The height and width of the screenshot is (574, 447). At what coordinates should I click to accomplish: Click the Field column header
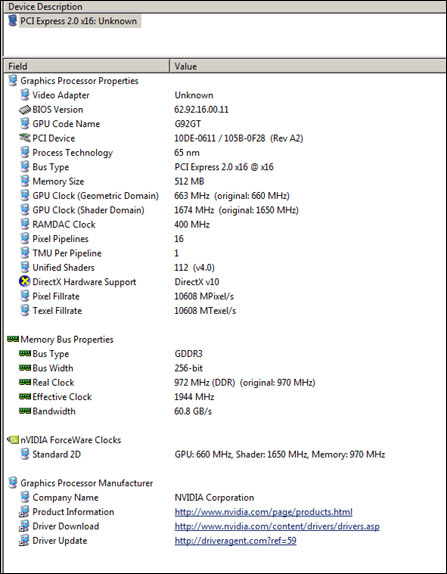(86, 66)
